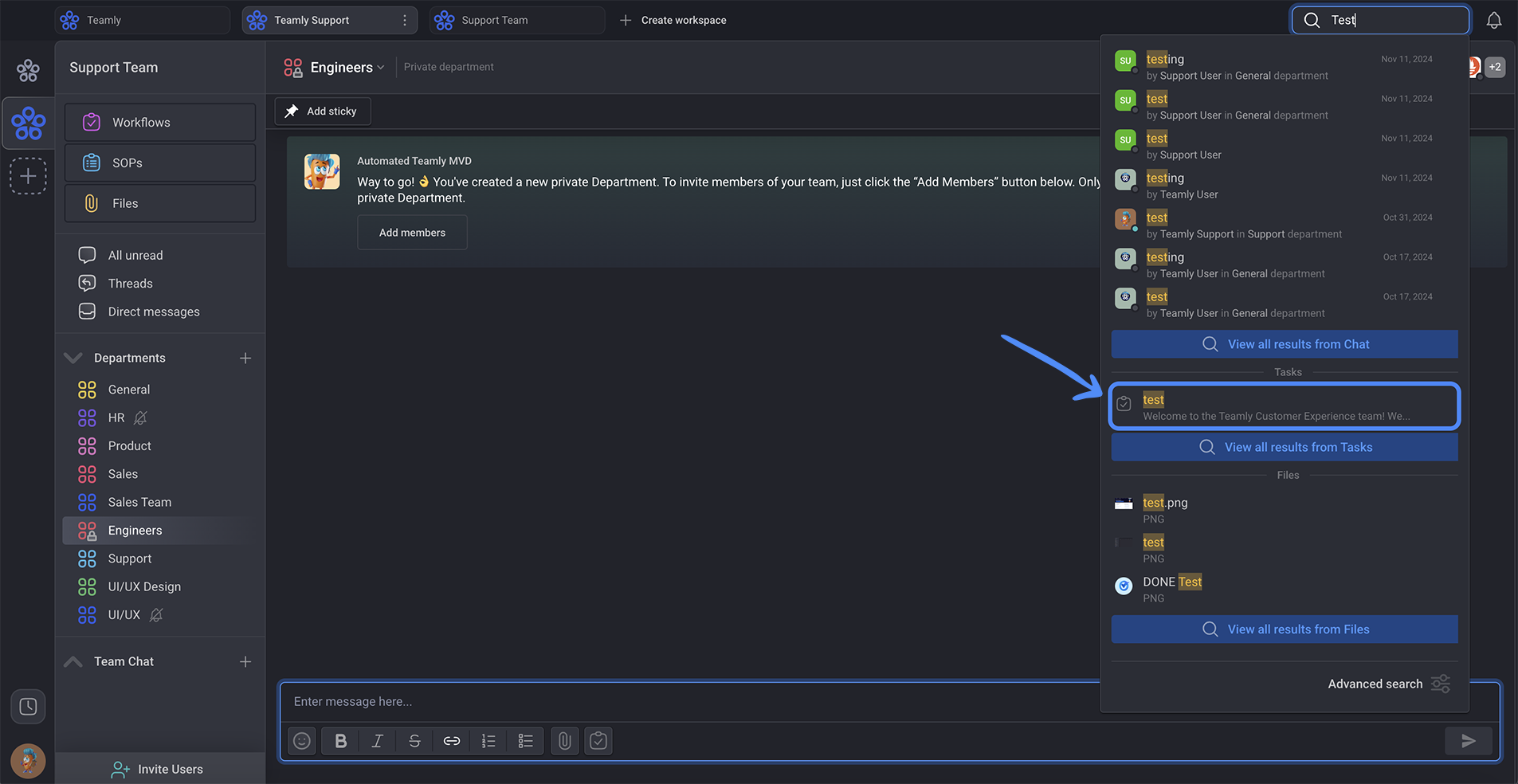1518x784 pixels.
Task: Switch to Teamly workspace tab
Action: 143,21
